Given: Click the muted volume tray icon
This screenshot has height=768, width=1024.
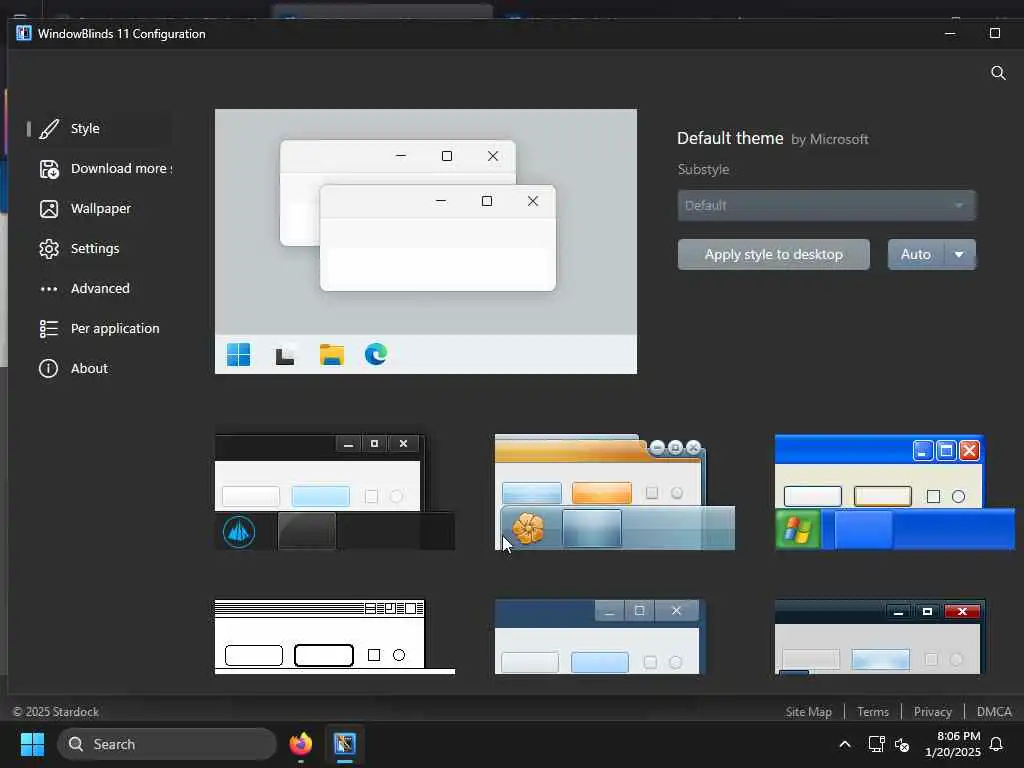Looking at the screenshot, I should click(902, 744).
